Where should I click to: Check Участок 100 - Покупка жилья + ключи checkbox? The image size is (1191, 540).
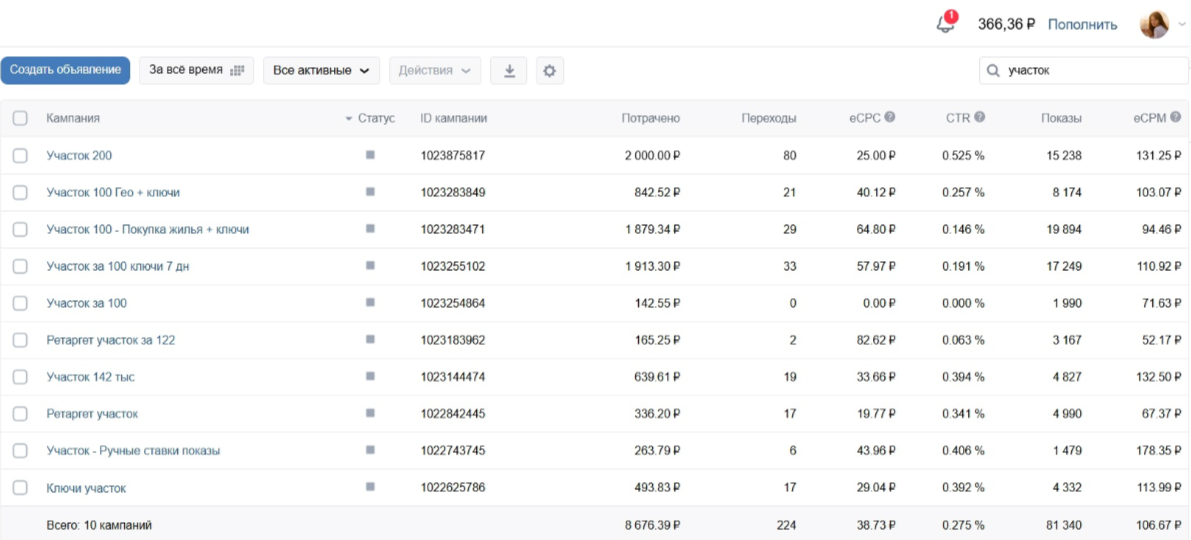[x=21, y=229]
